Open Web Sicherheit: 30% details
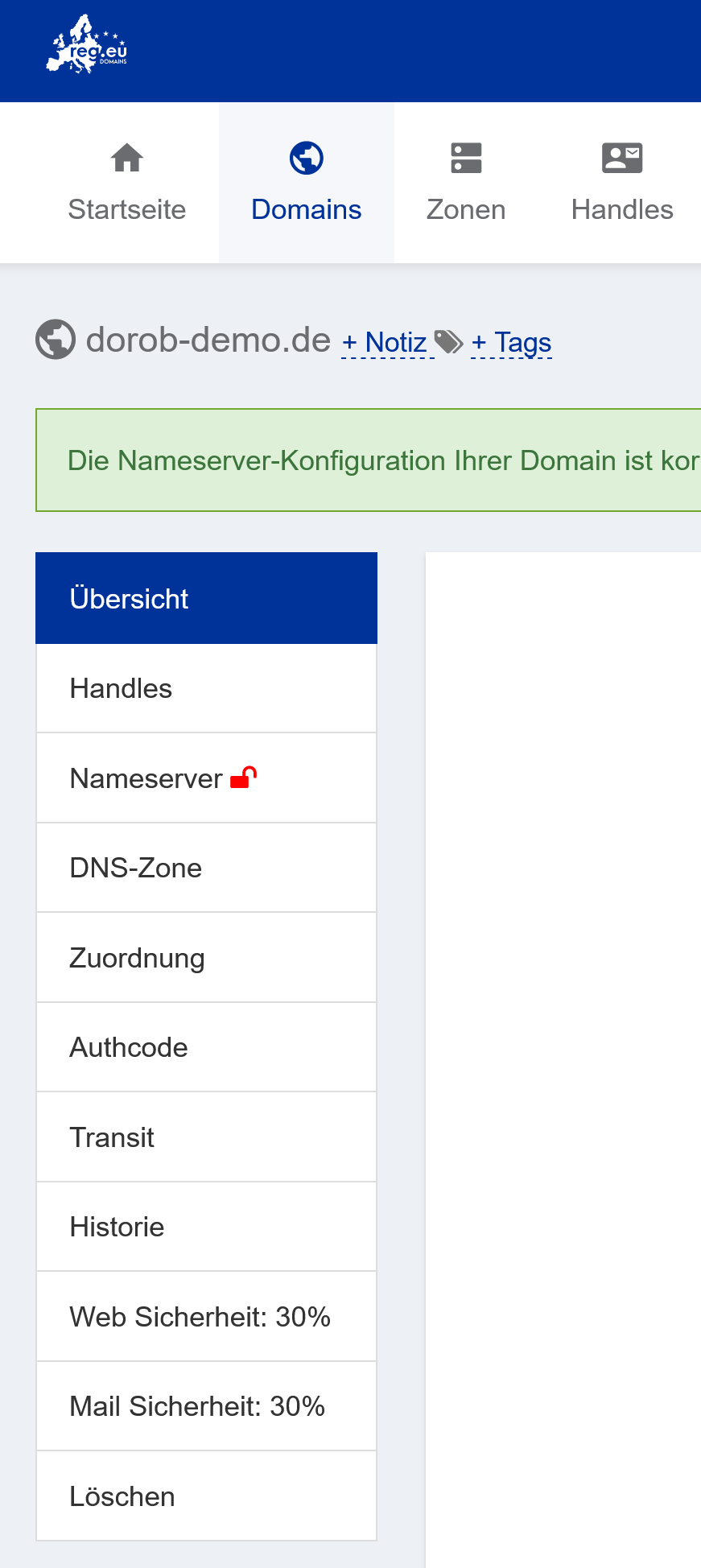Screen dimensions: 701x1568 206,1317
